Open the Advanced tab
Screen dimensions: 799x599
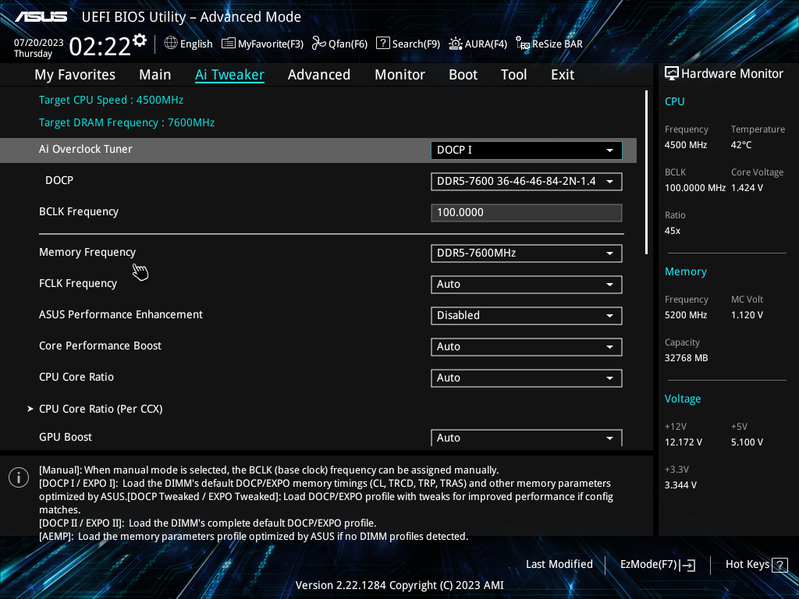pos(319,75)
